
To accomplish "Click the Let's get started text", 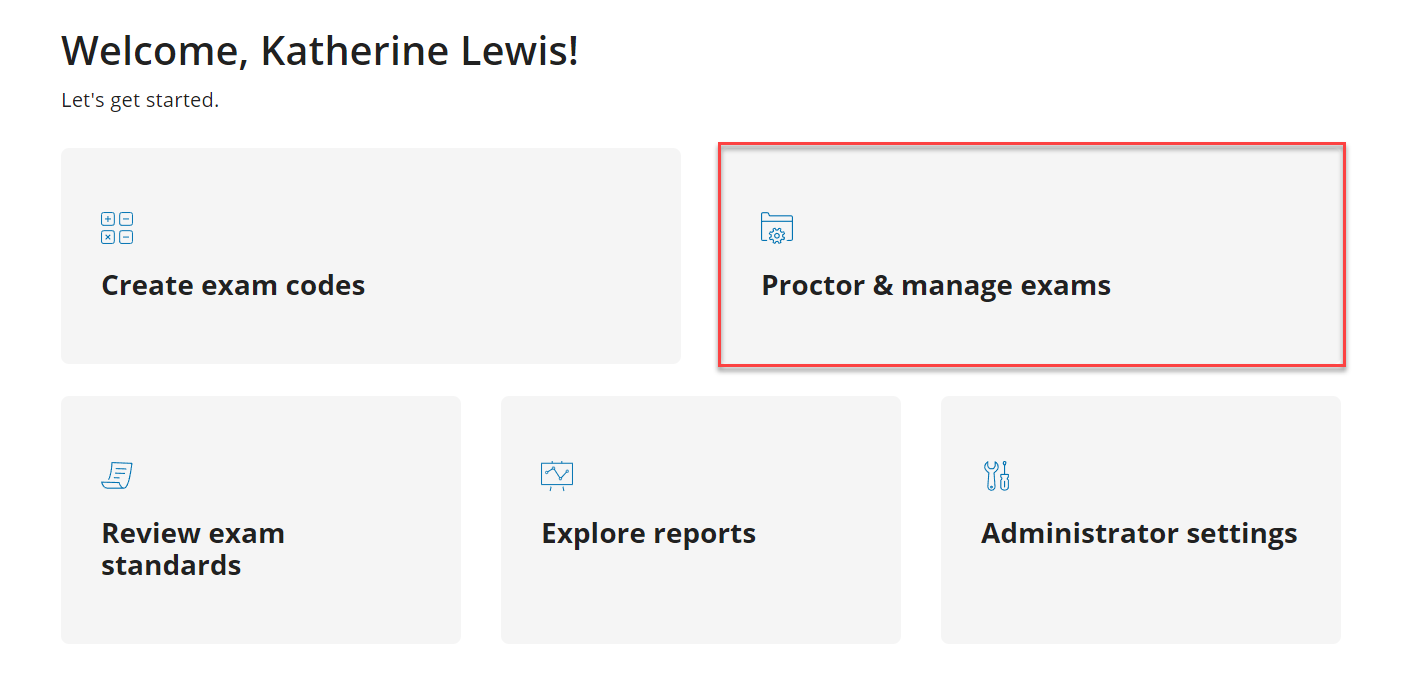I will (x=140, y=99).
